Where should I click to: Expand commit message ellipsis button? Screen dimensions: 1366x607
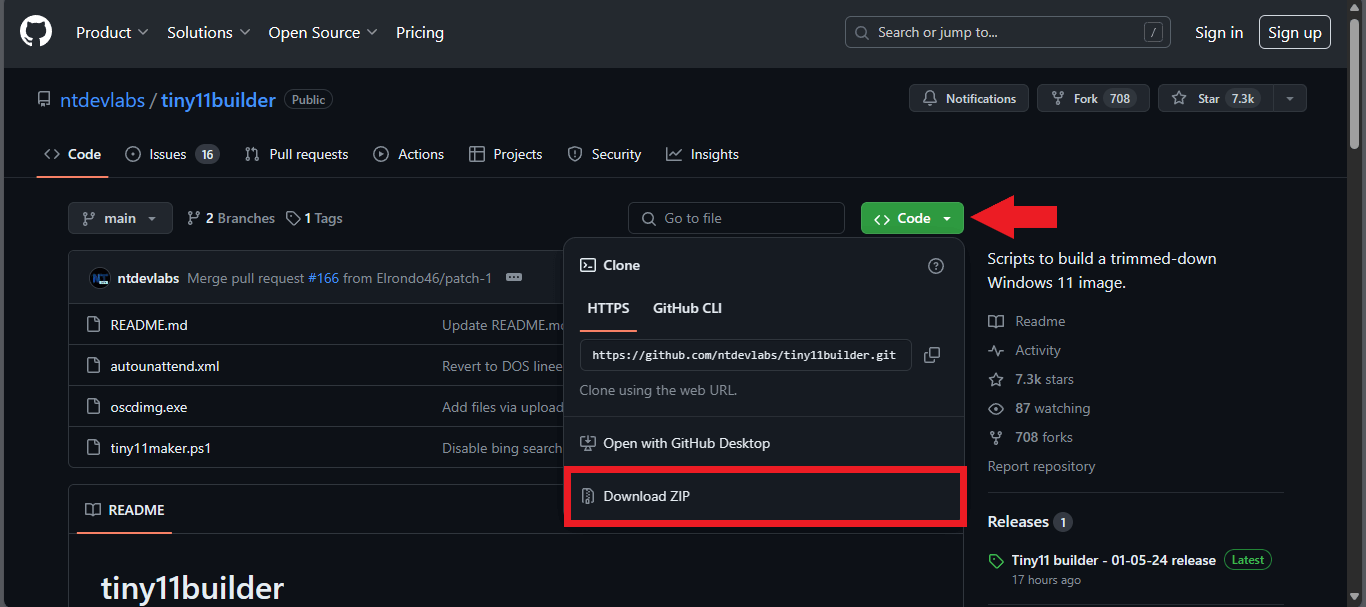click(x=514, y=277)
